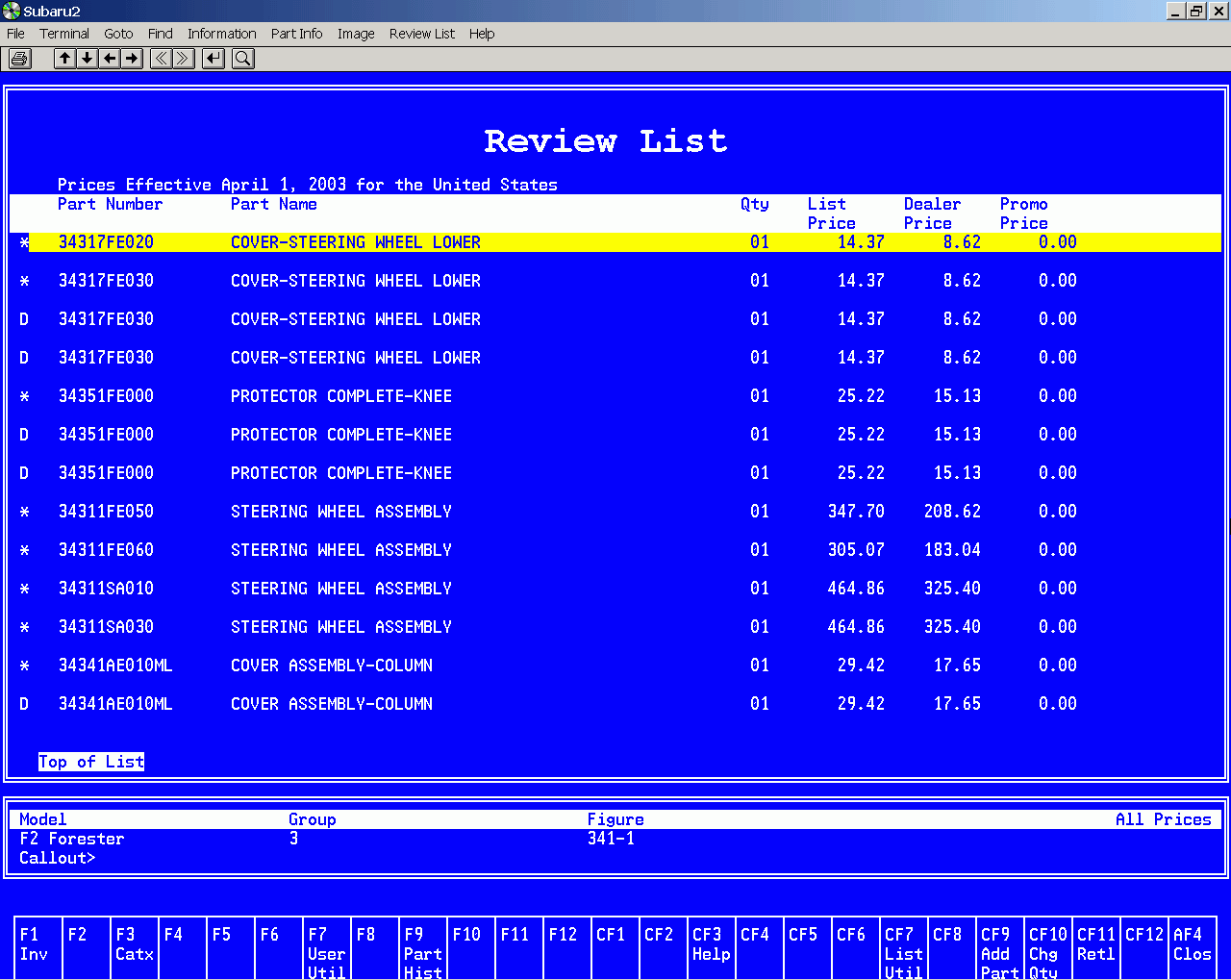Select part number 34311FE050
Screen dimensions: 1231x980
tap(106, 512)
